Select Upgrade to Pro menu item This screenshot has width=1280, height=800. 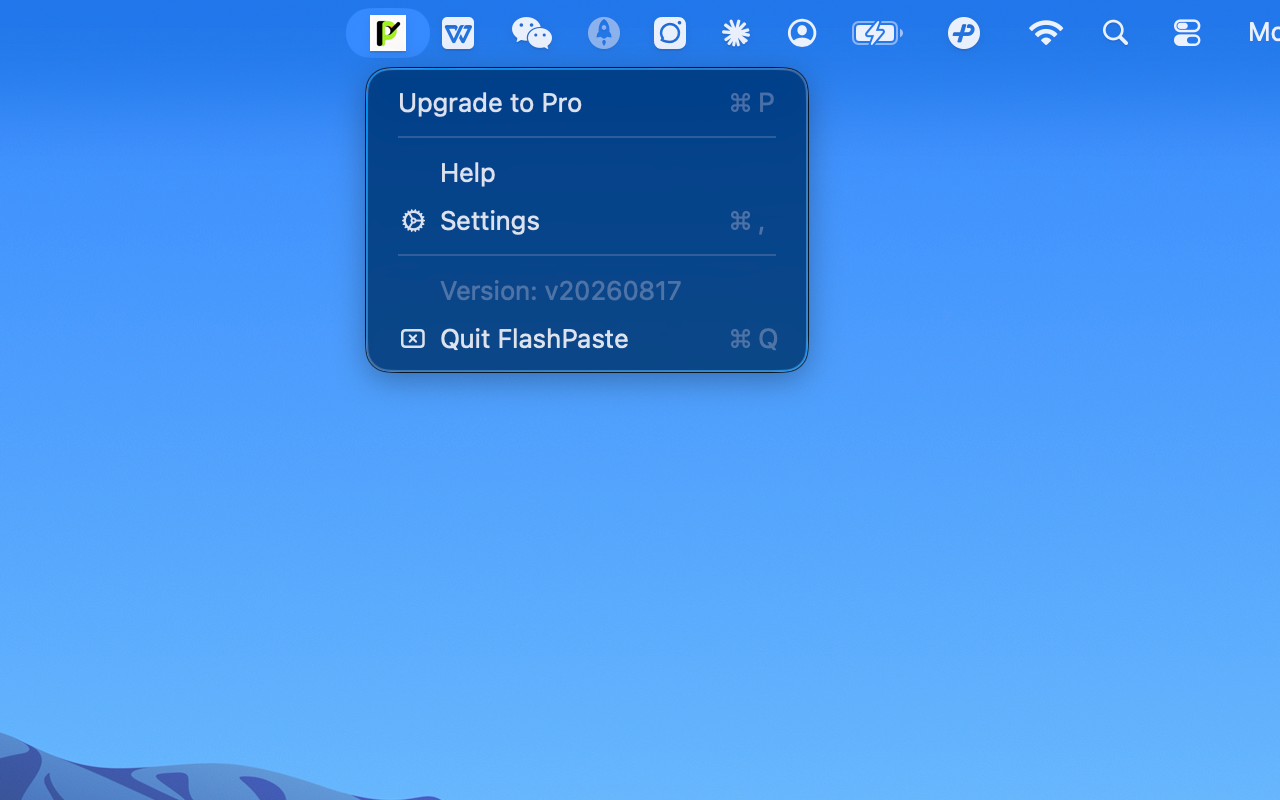pos(587,103)
